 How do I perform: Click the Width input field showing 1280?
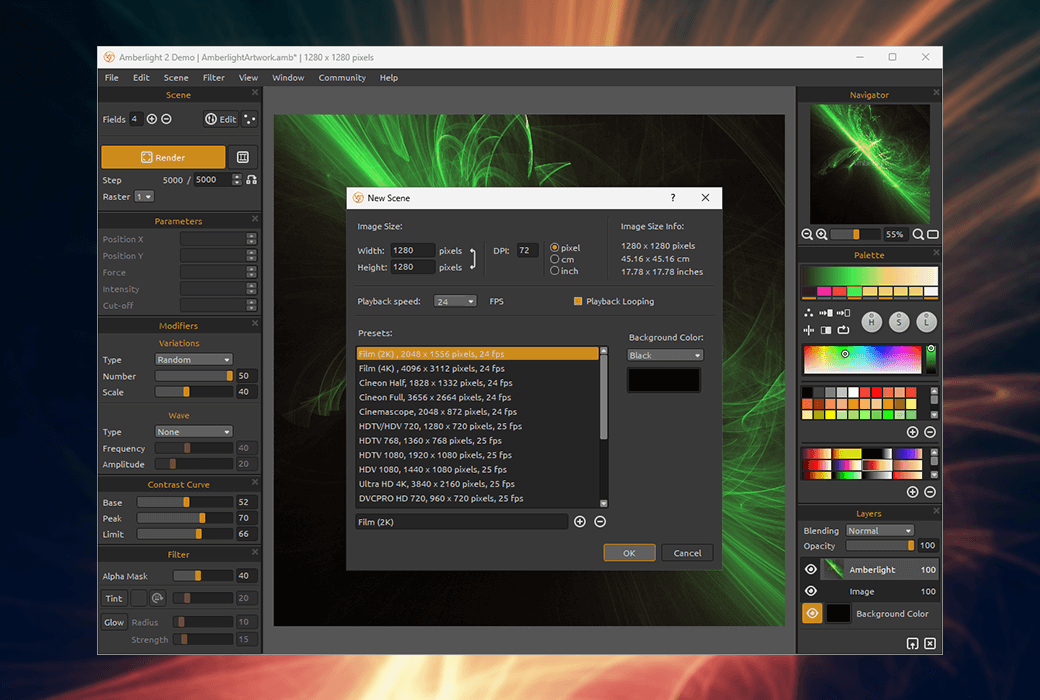coord(412,250)
